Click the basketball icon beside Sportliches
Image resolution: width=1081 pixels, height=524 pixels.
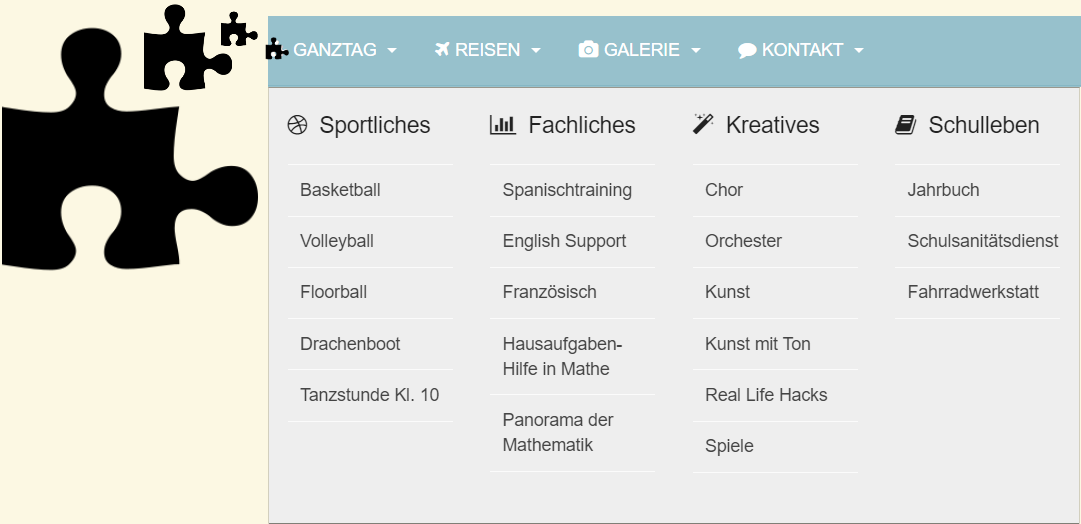(297, 125)
